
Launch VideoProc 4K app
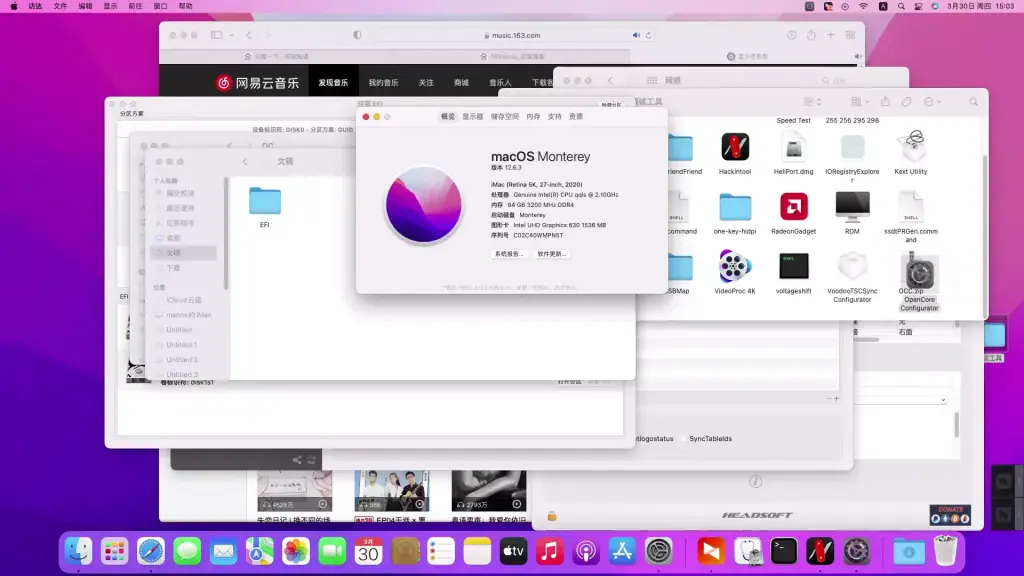[x=735, y=266]
